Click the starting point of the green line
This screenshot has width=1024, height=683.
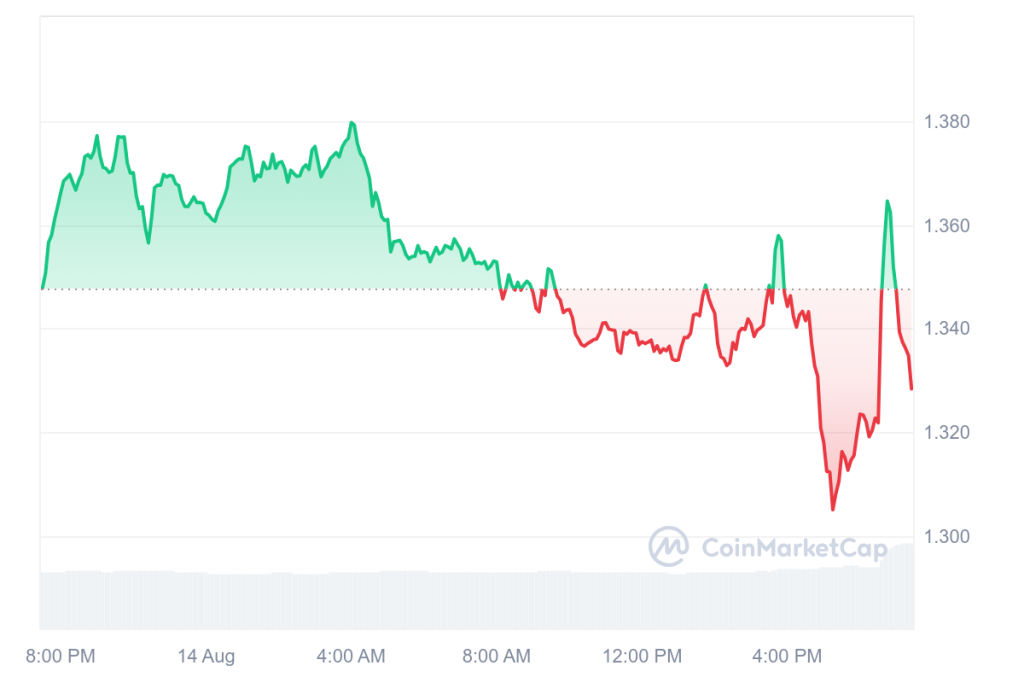click(x=42, y=288)
